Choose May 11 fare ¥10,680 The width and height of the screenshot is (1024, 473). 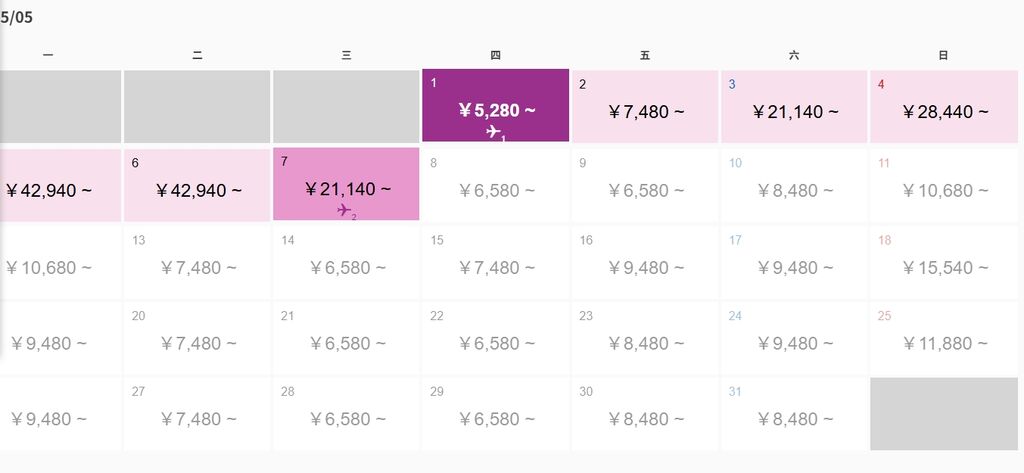click(944, 186)
